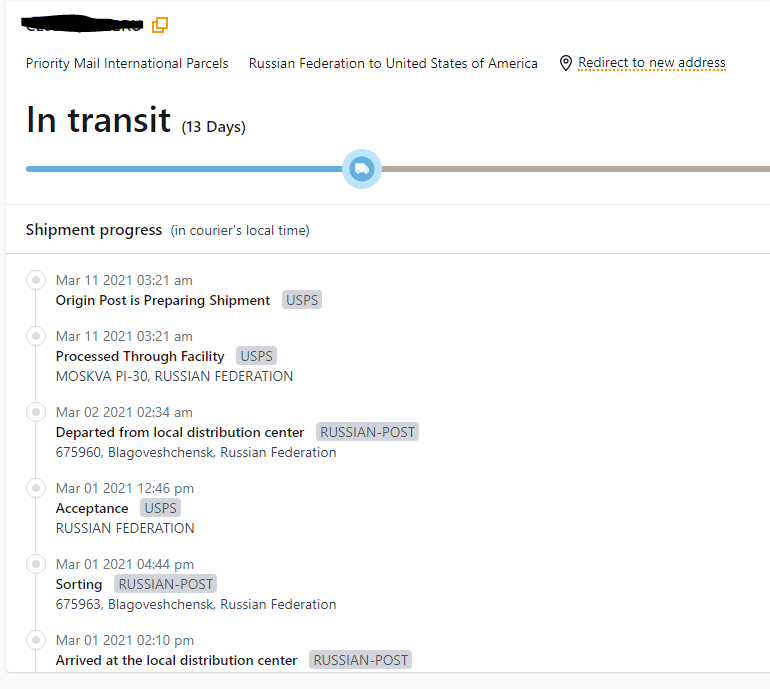
Task: Click timeline dot for Acceptance event
Action: (x=37, y=488)
